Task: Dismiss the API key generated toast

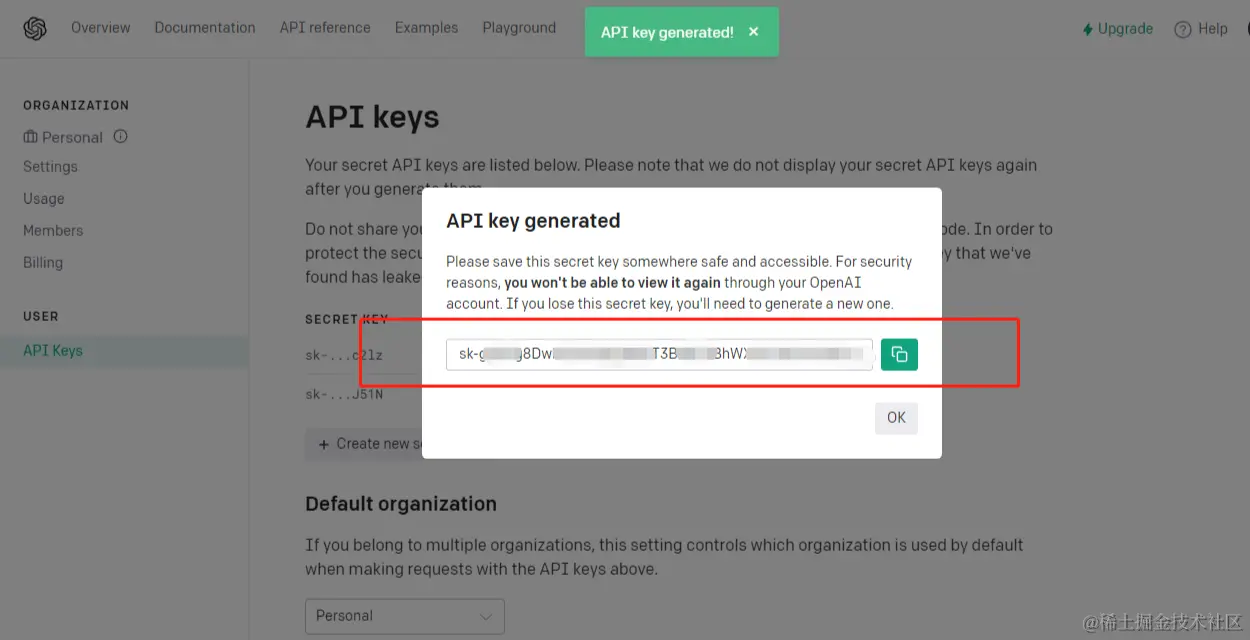Action: point(753,32)
